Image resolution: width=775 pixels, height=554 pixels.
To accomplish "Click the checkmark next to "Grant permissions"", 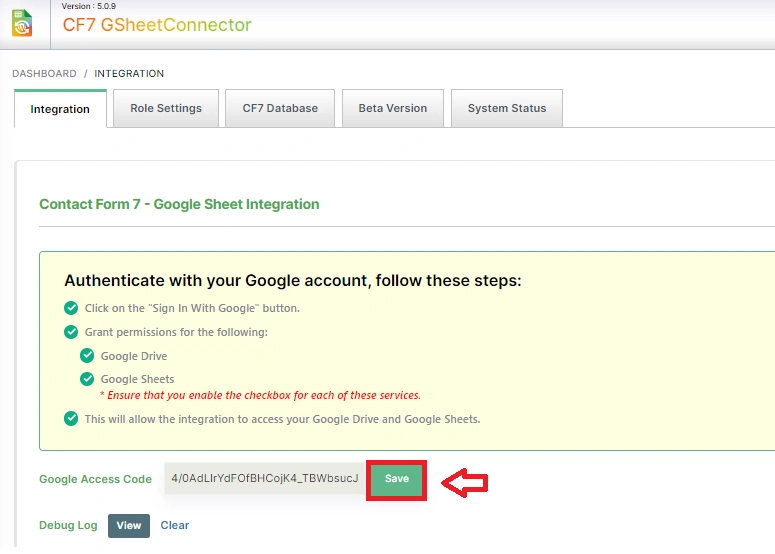I will (x=71, y=332).
